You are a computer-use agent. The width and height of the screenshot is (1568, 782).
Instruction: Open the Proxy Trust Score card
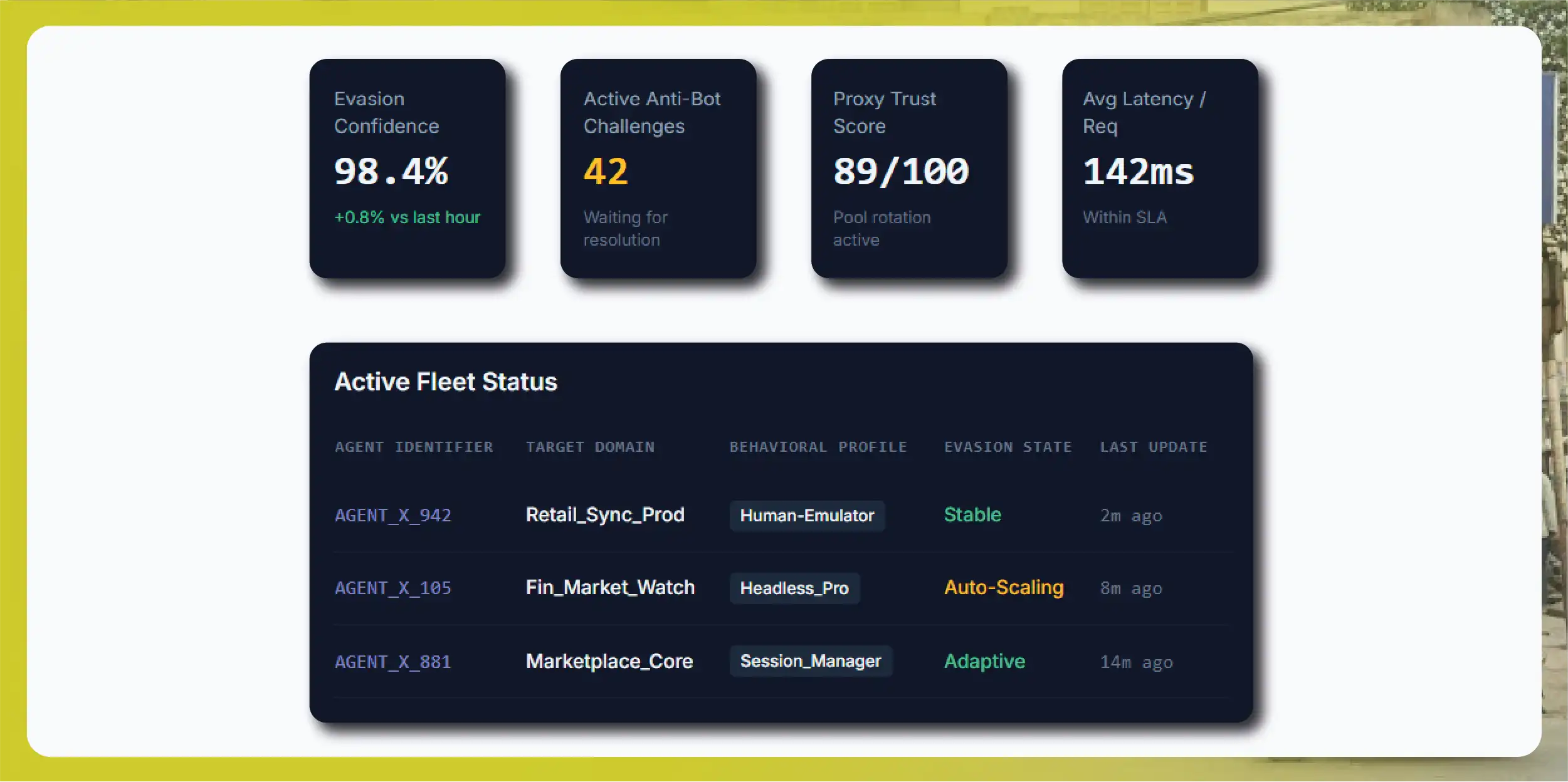tap(909, 169)
